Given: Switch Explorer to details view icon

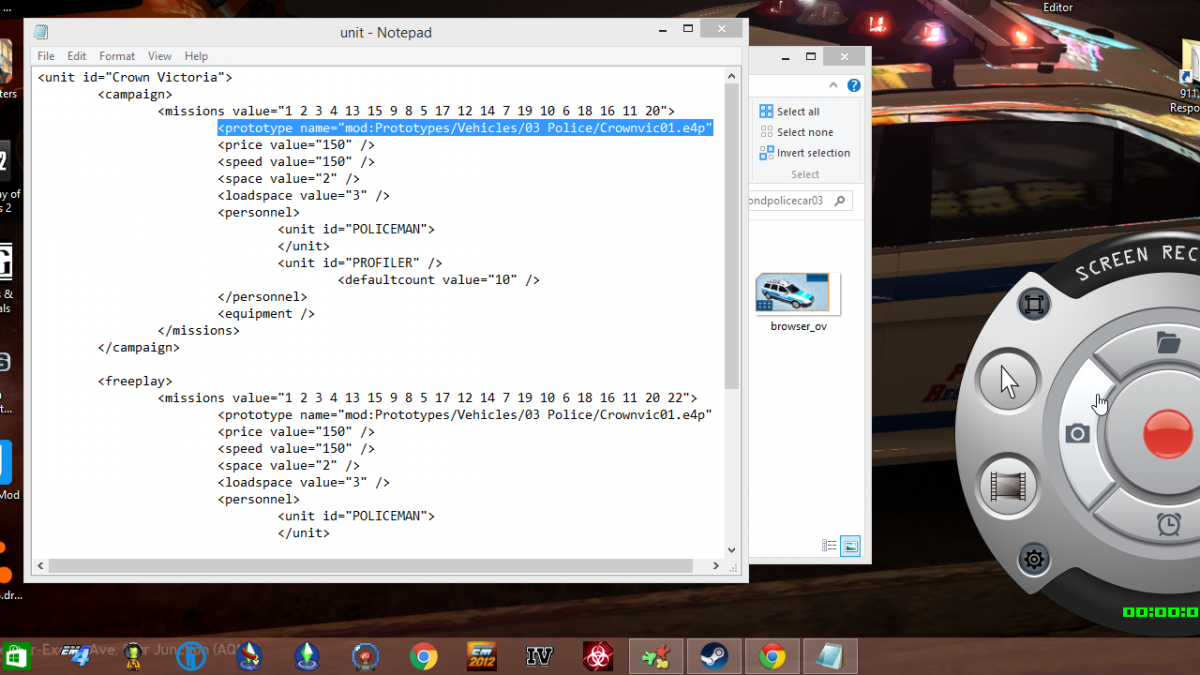Looking at the screenshot, I should point(829,546).
